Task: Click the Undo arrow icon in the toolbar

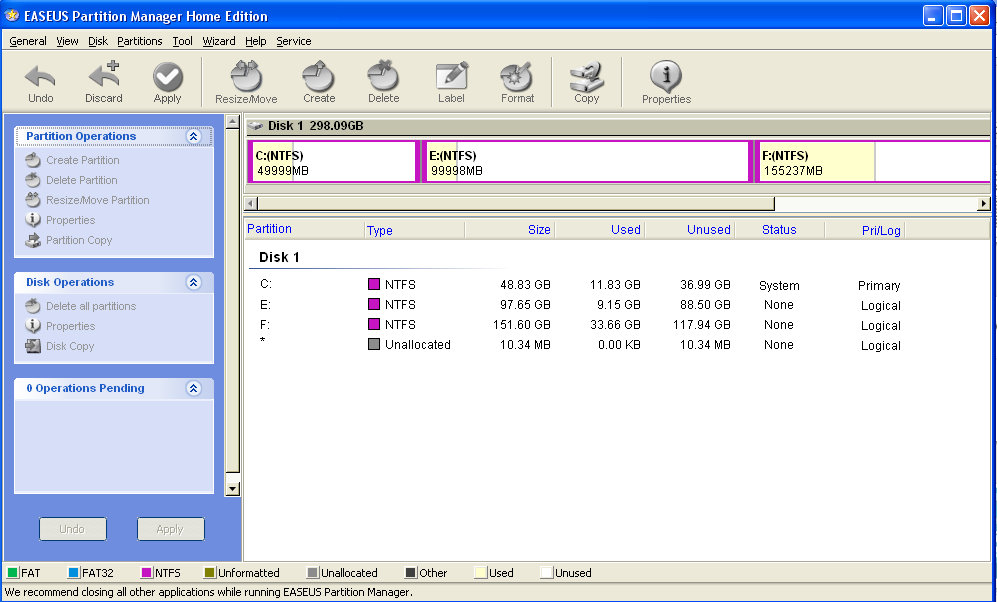Action: 40,80
